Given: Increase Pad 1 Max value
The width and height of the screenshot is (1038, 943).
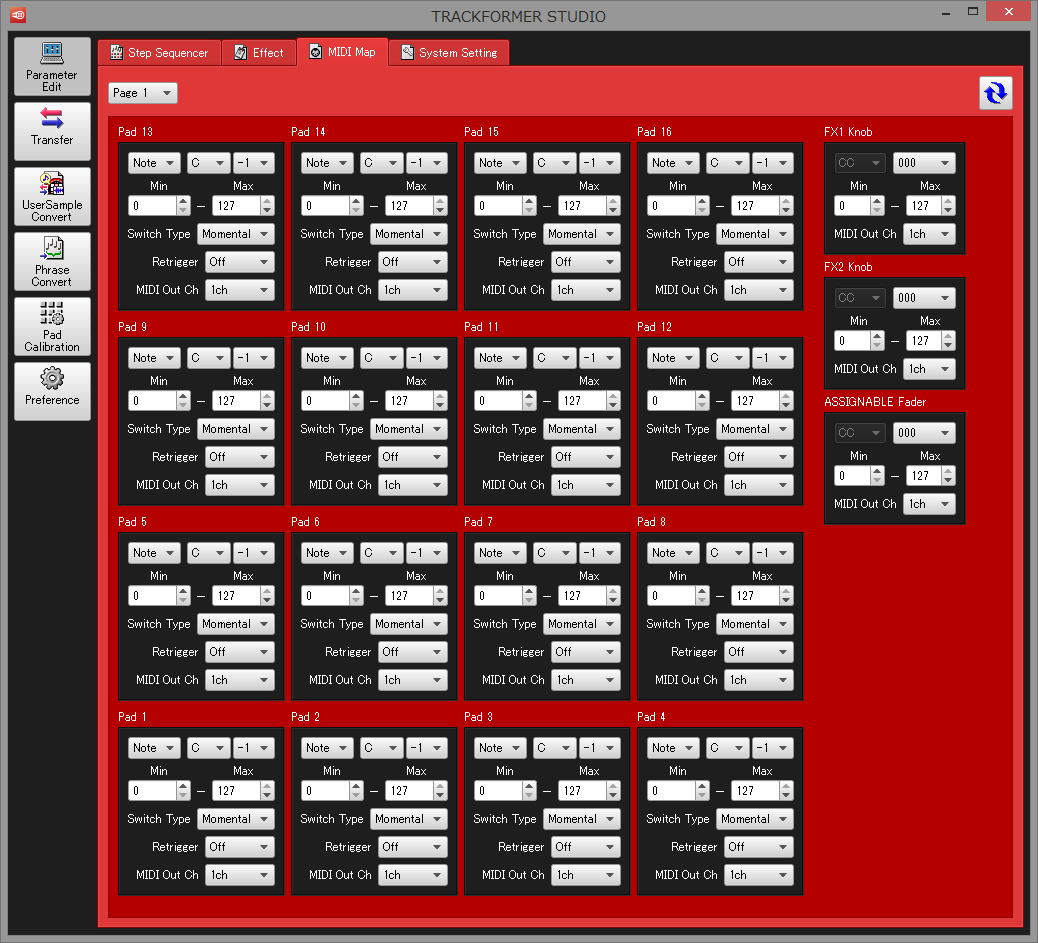Looking at the screenshot, I should pos(267,786).
